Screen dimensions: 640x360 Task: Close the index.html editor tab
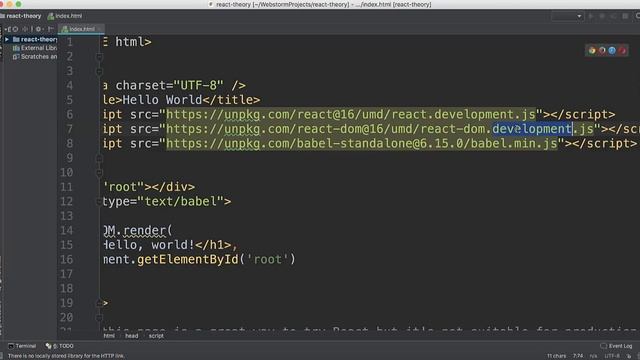(x=100, y=29)
